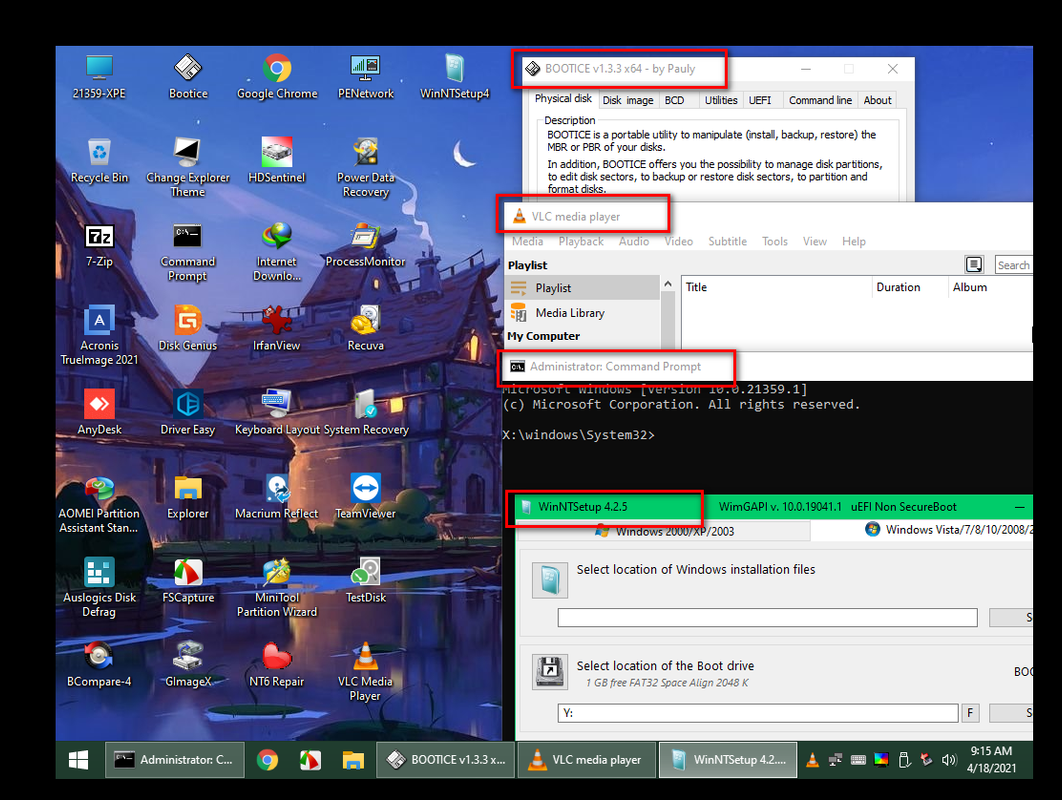Toggle VLC playlist view mode icon
Screen dimensions: 1062x800
[x=974, y=265]
